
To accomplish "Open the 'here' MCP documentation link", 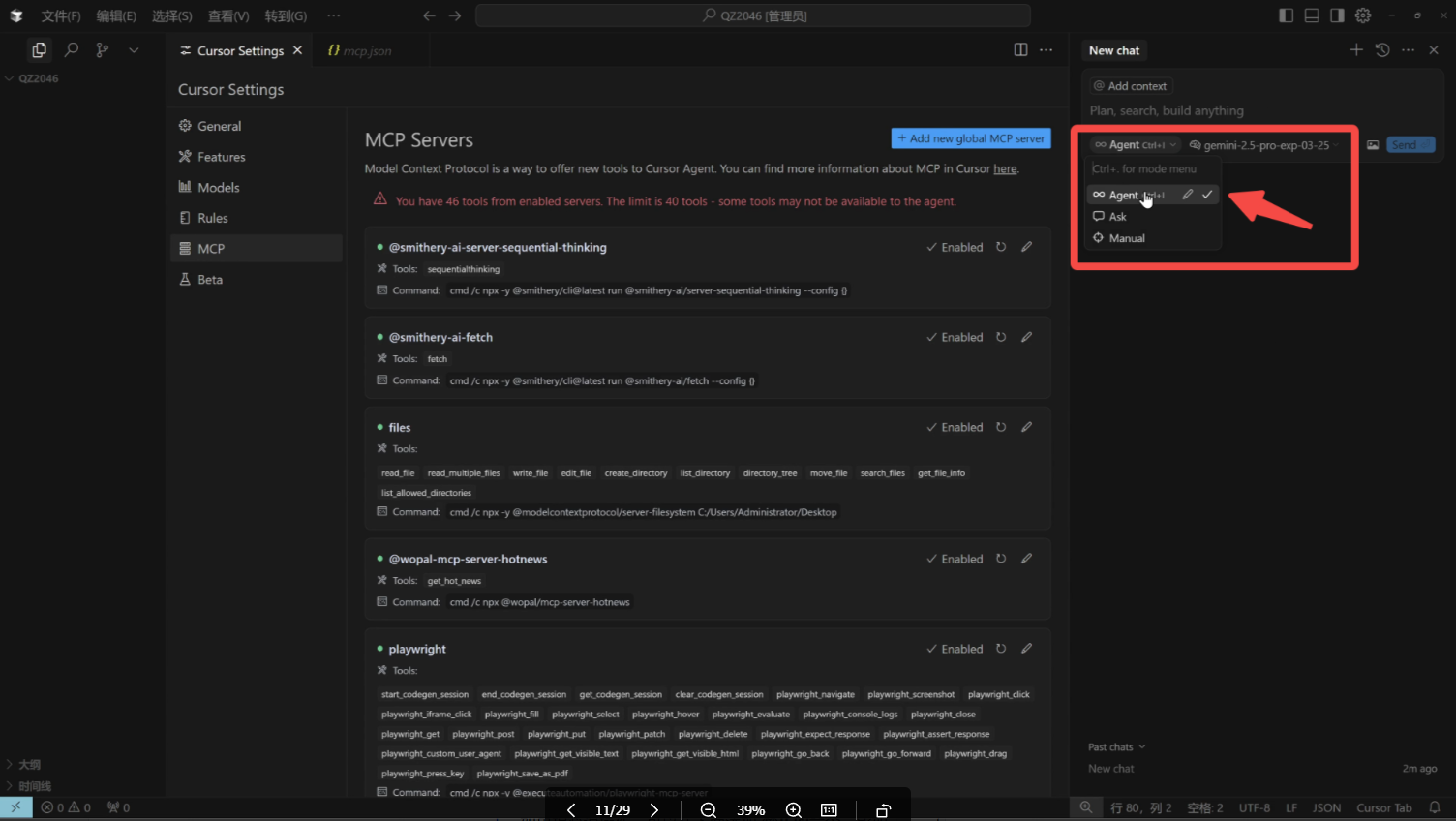I will [1005, 169].
